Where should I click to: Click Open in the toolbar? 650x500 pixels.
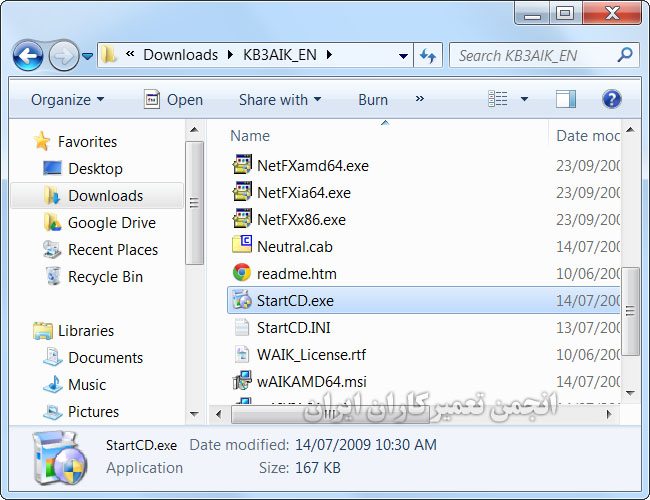173,100
